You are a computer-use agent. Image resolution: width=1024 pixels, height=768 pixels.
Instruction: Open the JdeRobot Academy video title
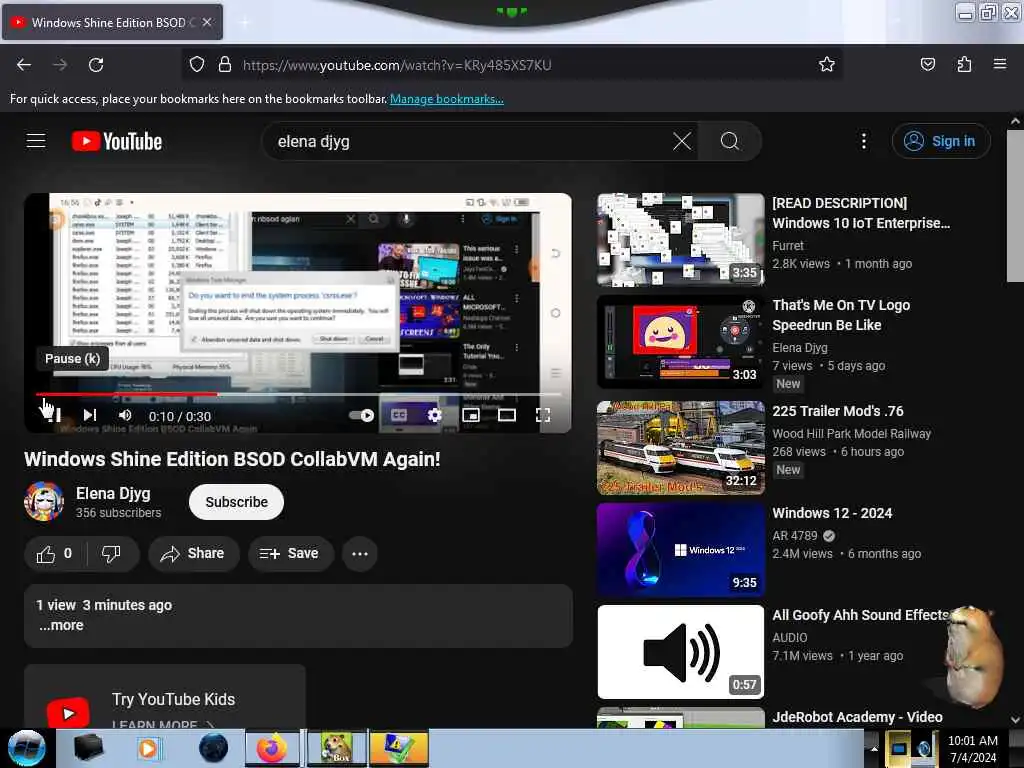[x=857, y=717]
